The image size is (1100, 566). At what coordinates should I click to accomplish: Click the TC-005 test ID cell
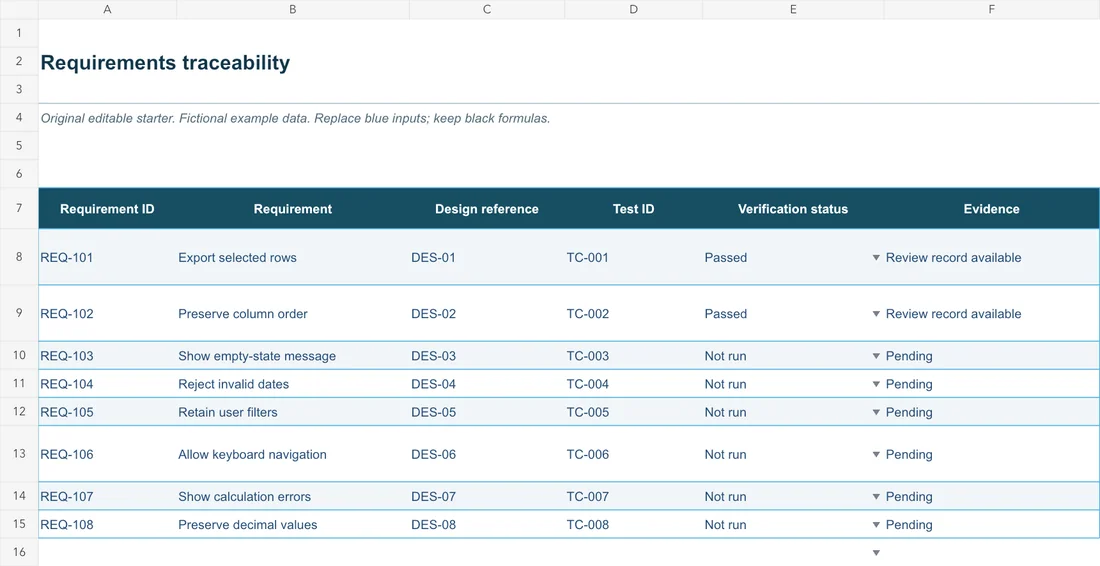coord(633,412)
